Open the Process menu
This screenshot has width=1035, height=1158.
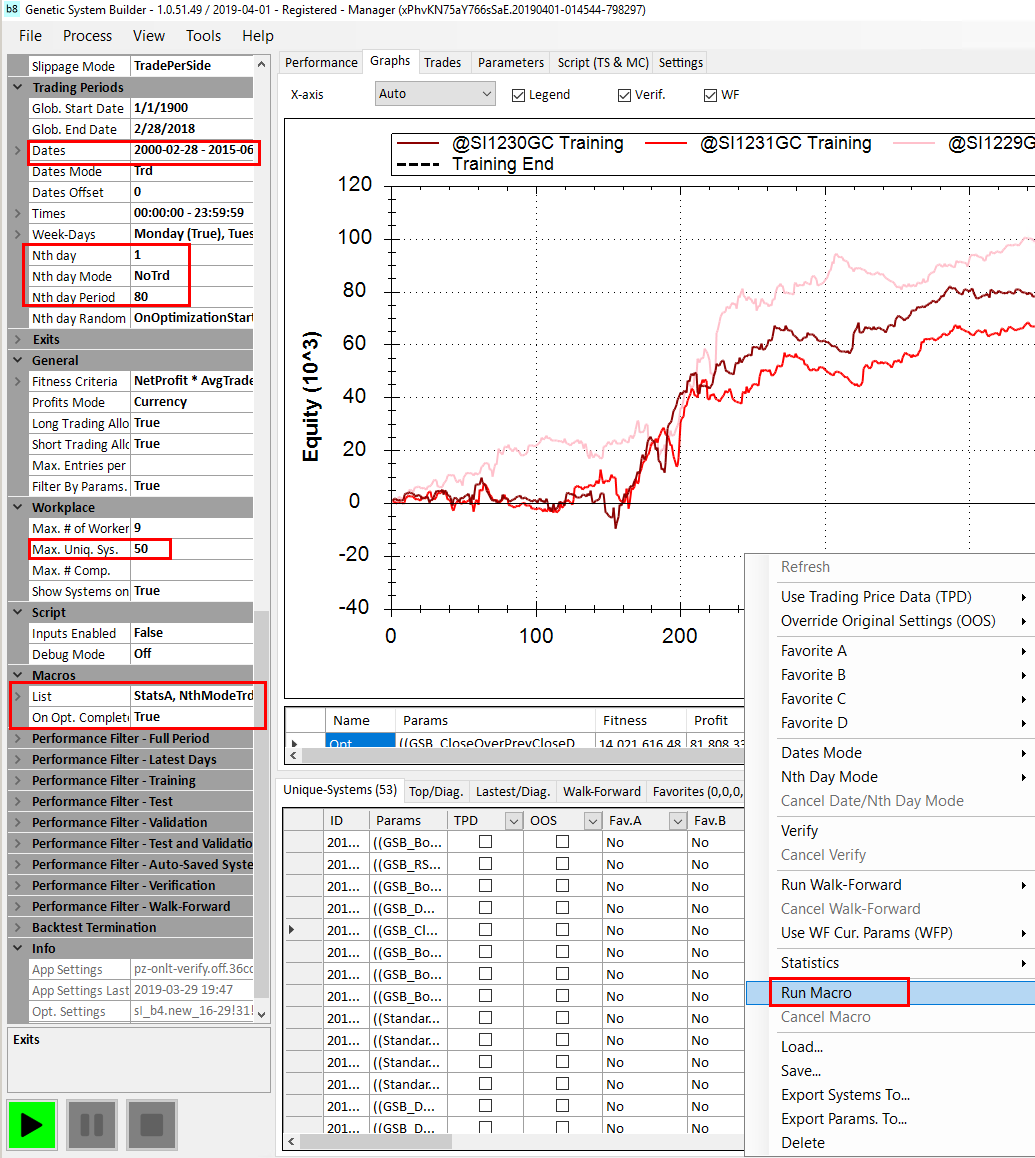point(87,35)
